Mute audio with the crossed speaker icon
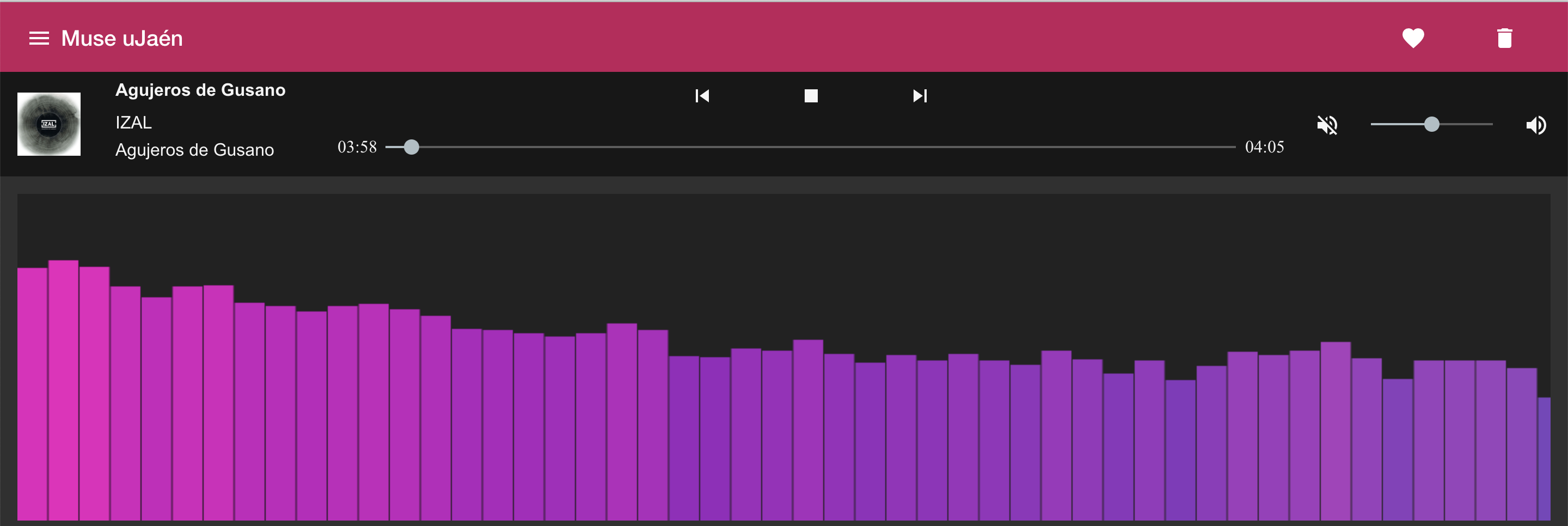1568x526 pixels. (1327, 125)
